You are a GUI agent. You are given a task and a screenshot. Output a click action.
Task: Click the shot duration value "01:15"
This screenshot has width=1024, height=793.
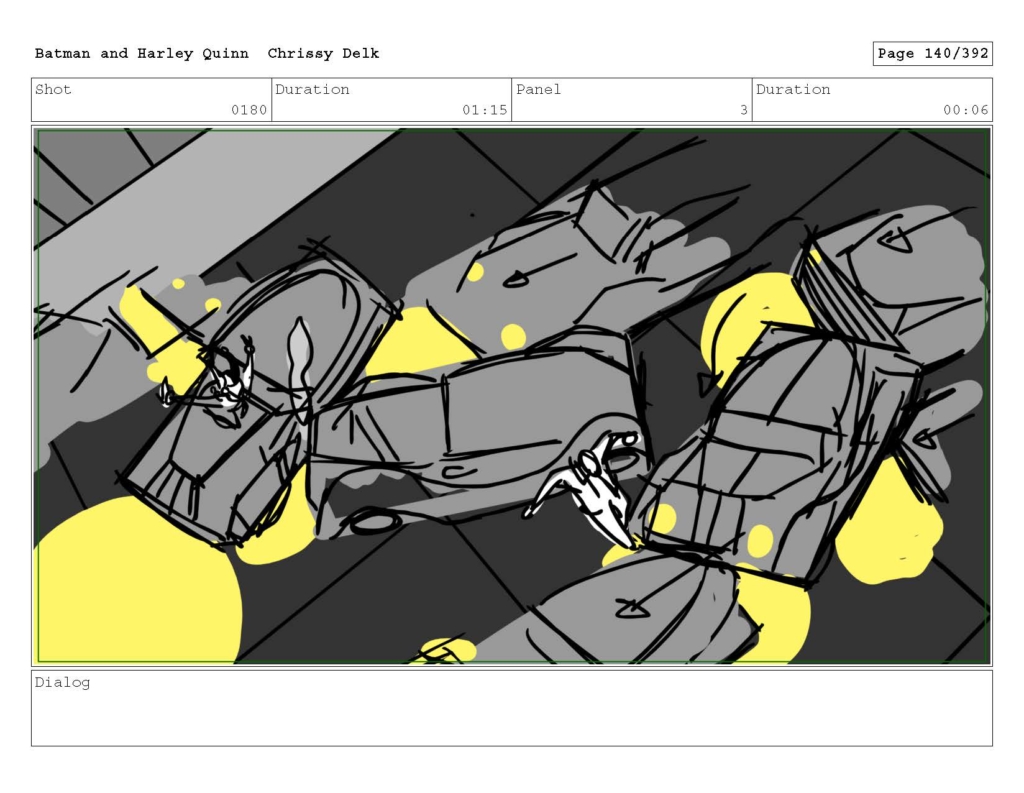click(485, 110)
